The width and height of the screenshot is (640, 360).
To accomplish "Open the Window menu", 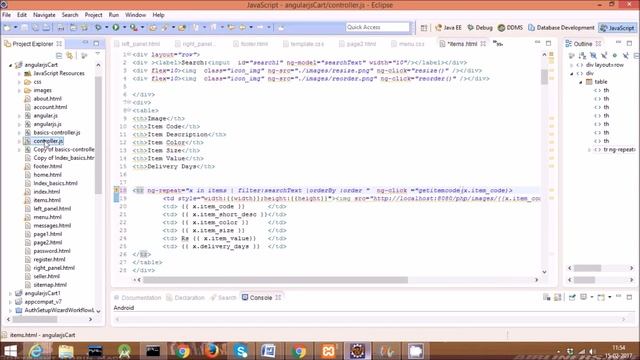I will [x=135, y=15].
